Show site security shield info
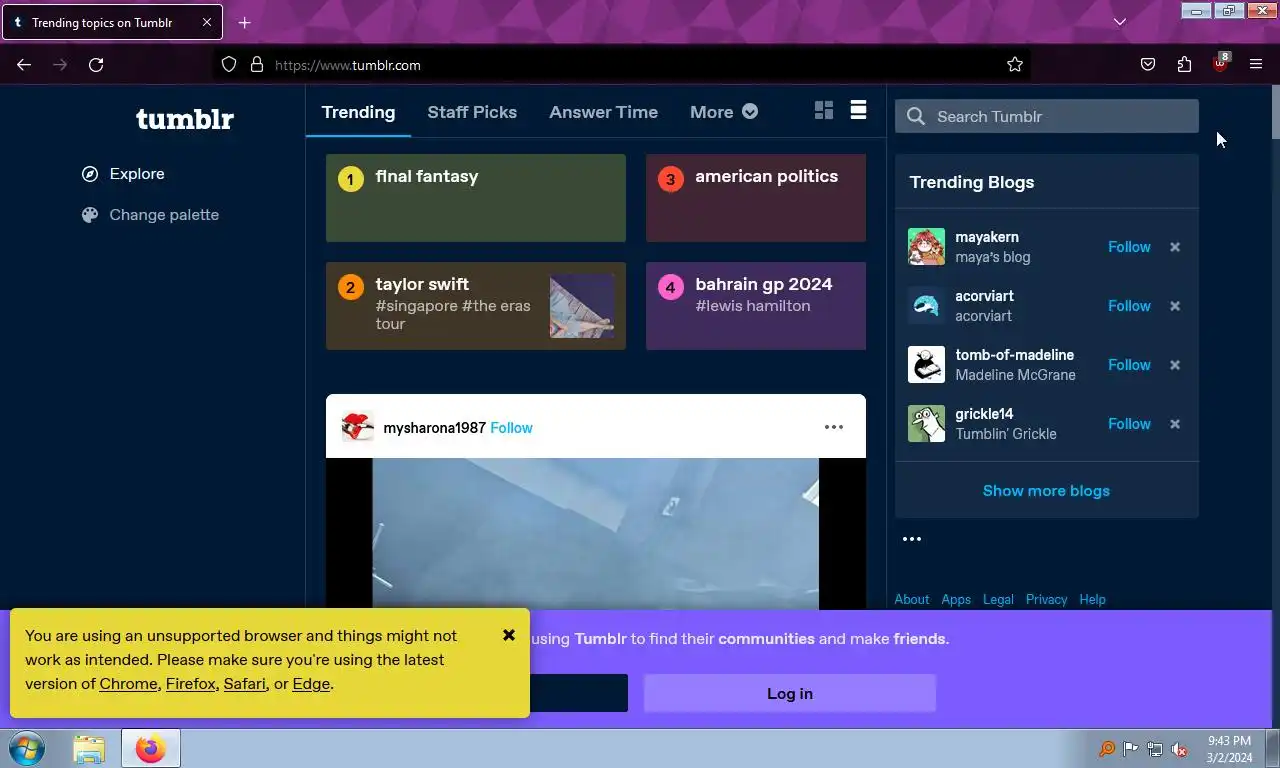1280x768 pixels. pyautogui.click(x=229, y=65)
